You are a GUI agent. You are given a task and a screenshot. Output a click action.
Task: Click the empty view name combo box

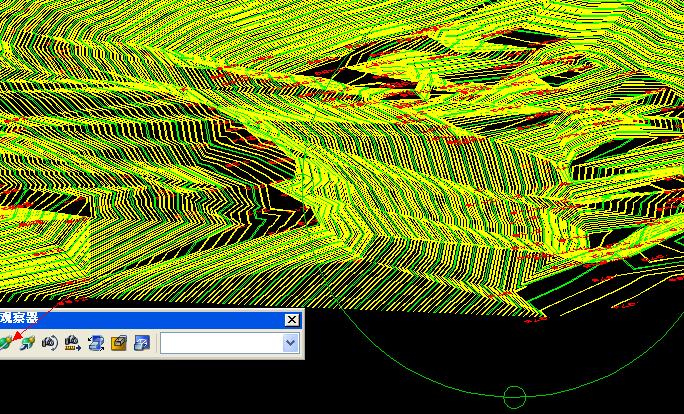[220, 343]
